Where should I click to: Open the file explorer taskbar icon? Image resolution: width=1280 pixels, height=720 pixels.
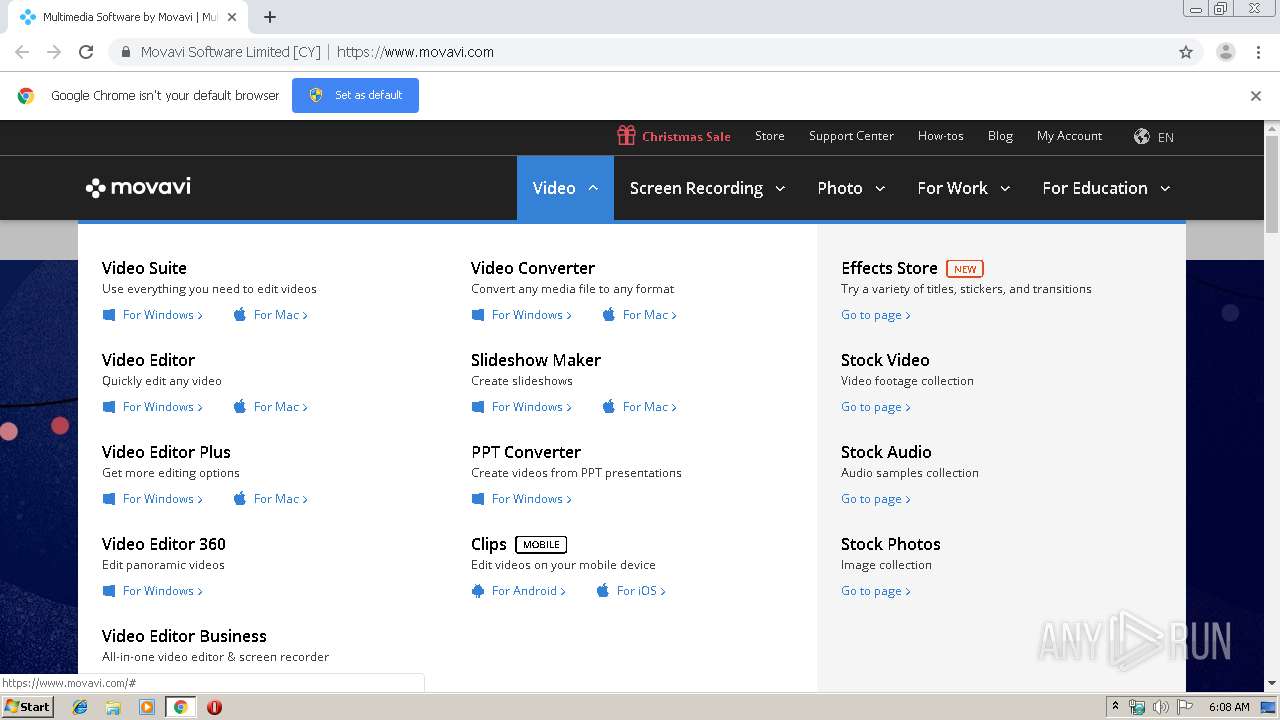tap(113, 707)
